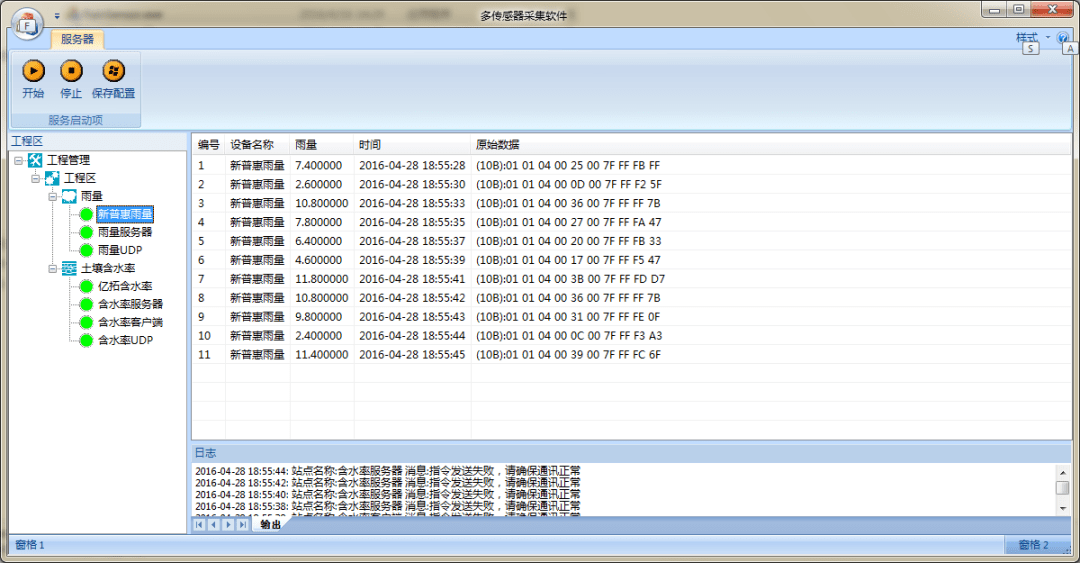The image size is (1080, 563).
Task: Collapse the 土壤含水率 tree node
Action: click(53, 268)
